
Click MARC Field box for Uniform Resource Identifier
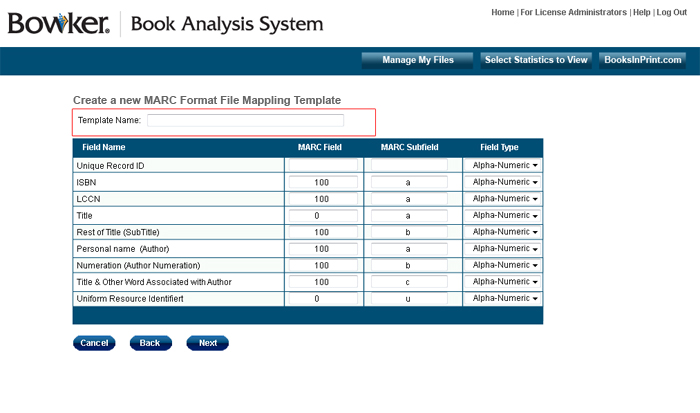[323, 298]
